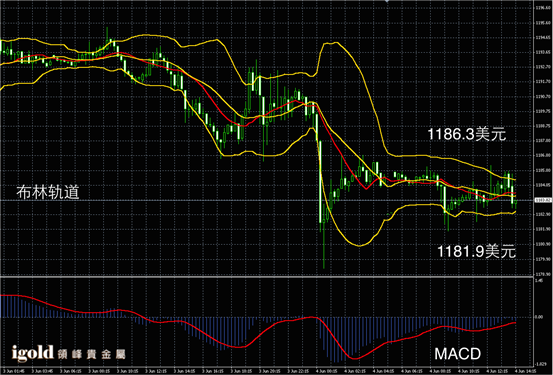Click the MACD 0.00 level label
This screenshot has height=375, width=553.
tap(539, 317)
